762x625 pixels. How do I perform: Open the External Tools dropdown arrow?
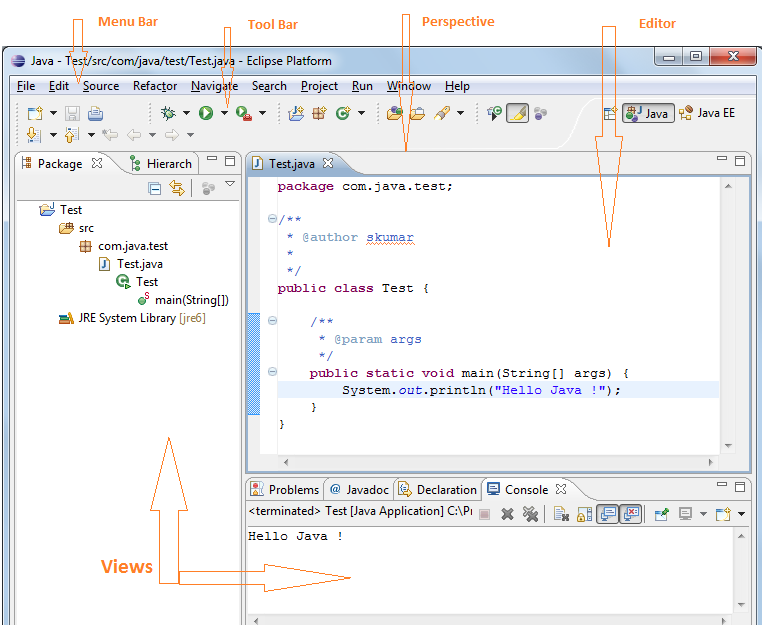[262, 113]
